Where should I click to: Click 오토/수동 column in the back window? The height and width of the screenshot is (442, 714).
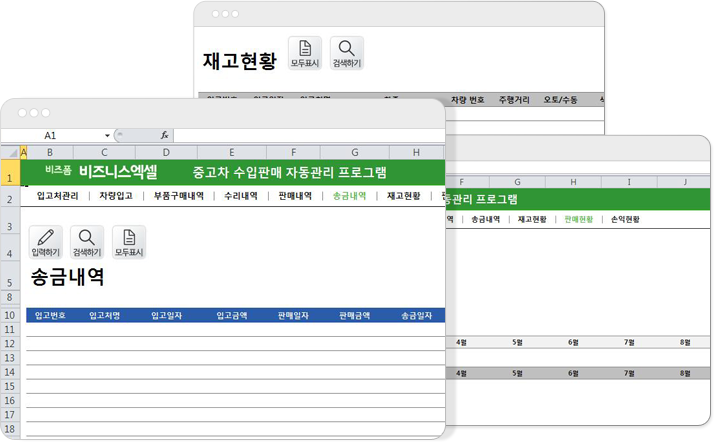pos(561,100)
